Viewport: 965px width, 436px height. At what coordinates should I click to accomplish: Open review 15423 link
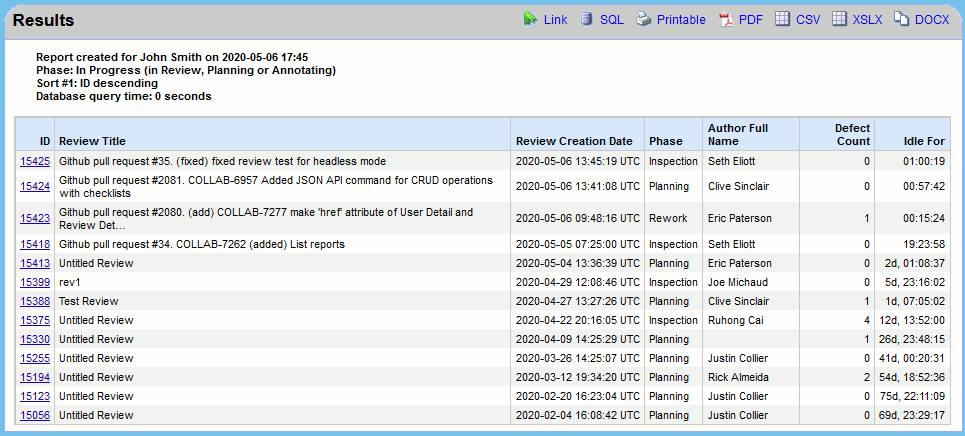(35, 218)
